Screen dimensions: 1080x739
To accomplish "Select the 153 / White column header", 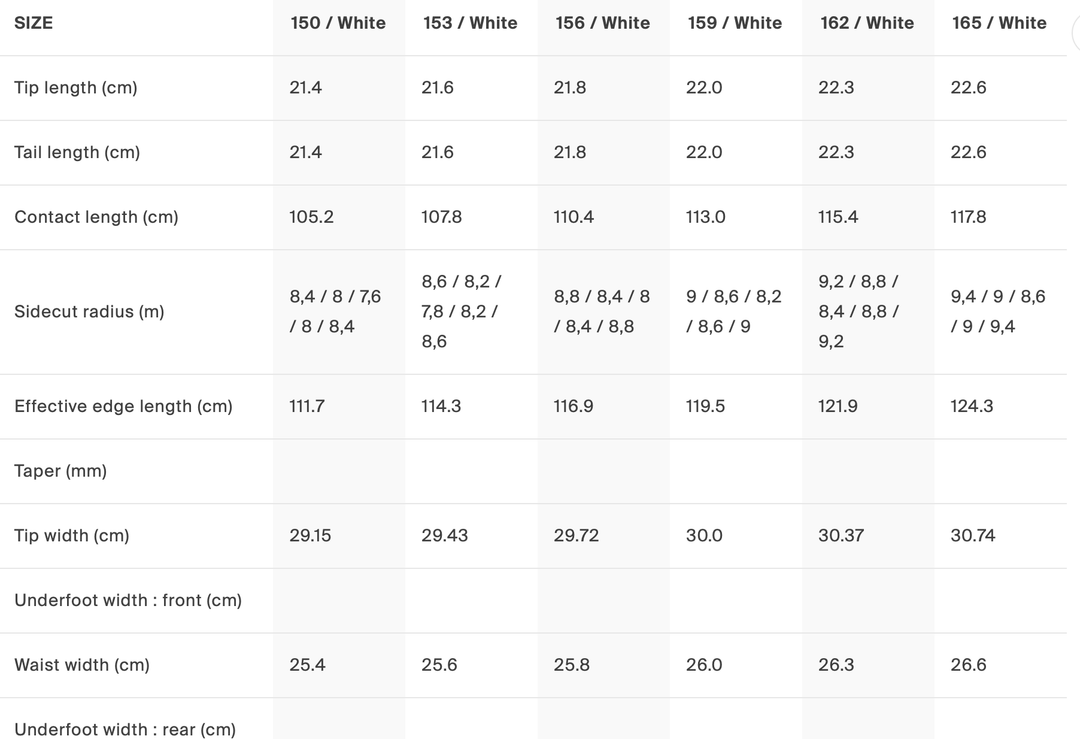I will pos(470,23).
